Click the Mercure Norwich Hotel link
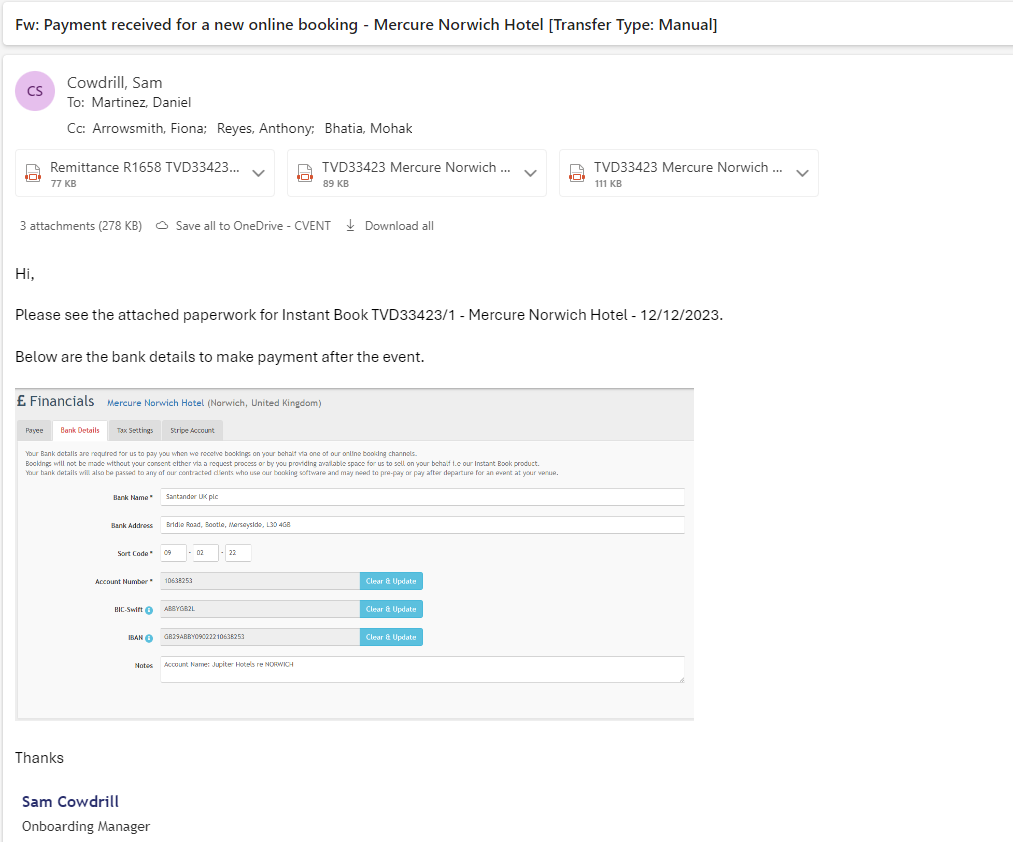Screen dimensions: 1013x842 (x=156, y=403)
